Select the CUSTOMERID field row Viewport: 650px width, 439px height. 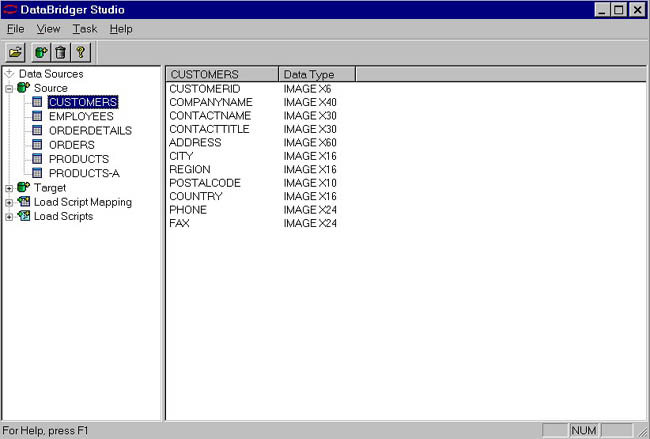click(205, 89)
